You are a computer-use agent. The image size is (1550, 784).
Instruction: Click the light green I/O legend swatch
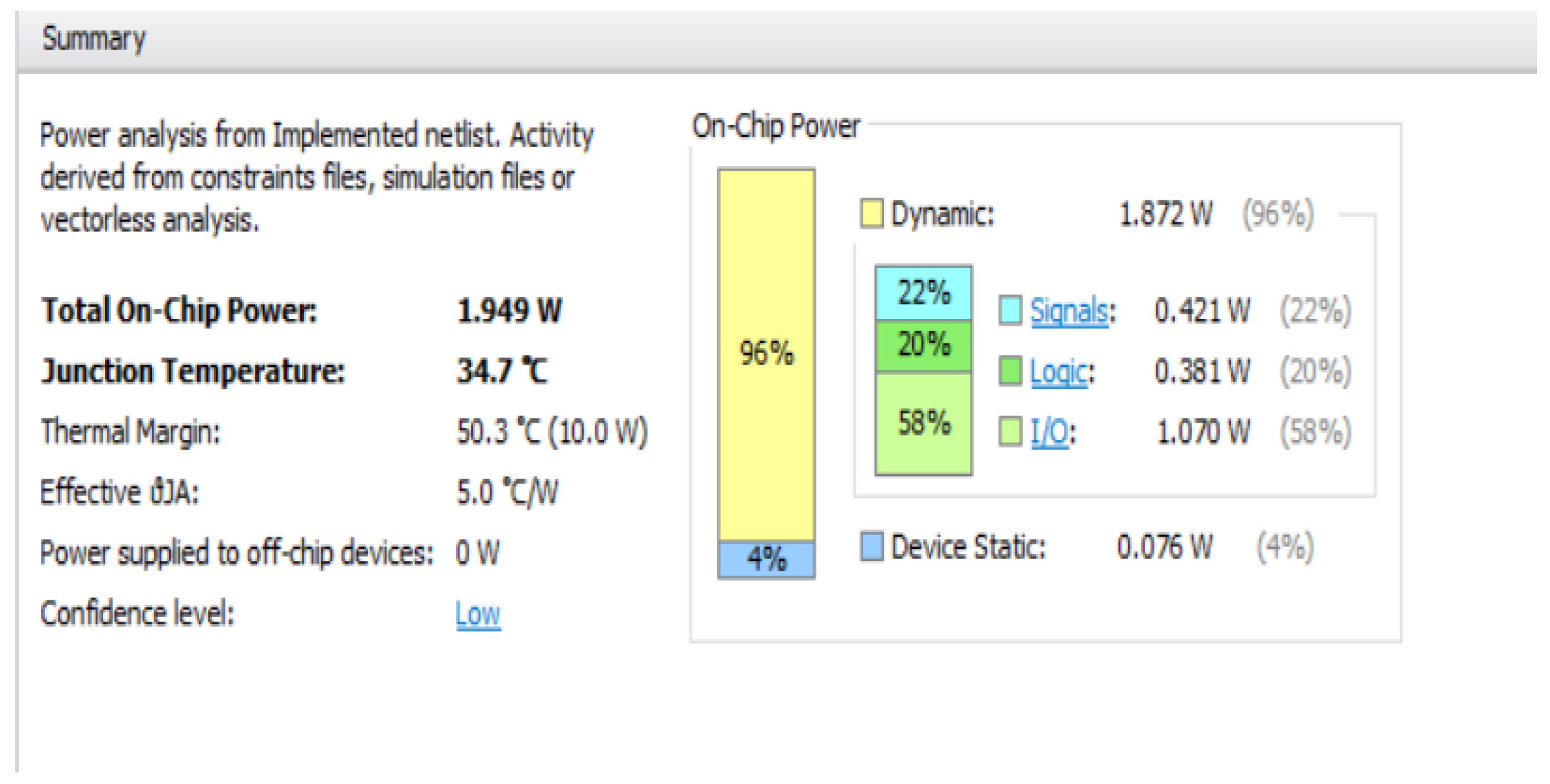[x=1010, y=432]
